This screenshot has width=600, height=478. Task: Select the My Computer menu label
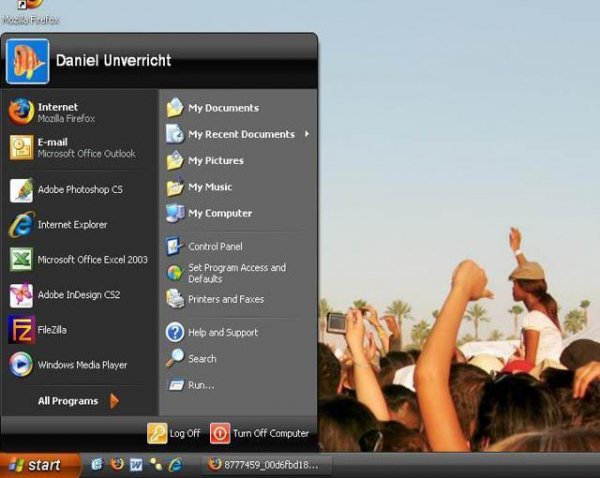coord(220,213)
